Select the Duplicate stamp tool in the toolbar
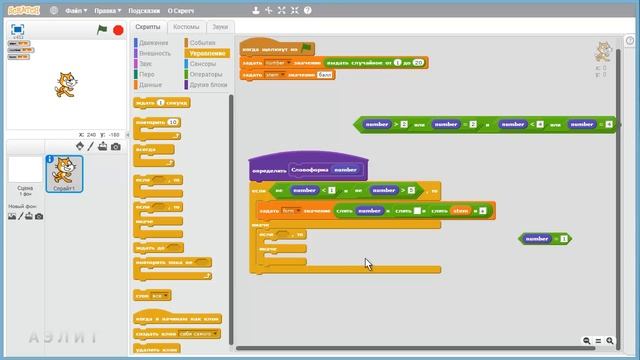640x360 pixels. pyautogui.click(x=256, y=11)
